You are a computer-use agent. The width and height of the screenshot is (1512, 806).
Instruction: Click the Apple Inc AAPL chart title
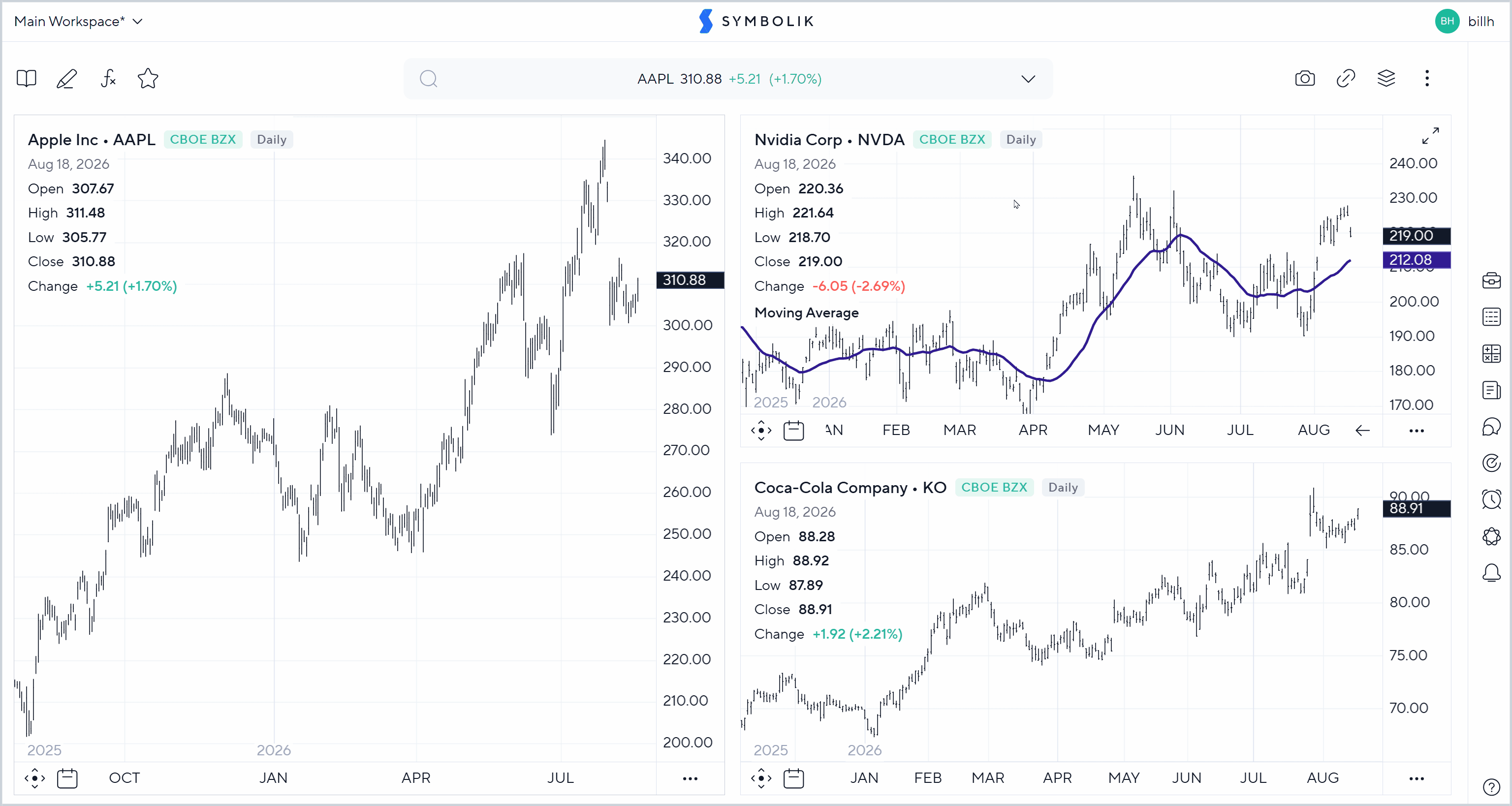tap(92, 140)
